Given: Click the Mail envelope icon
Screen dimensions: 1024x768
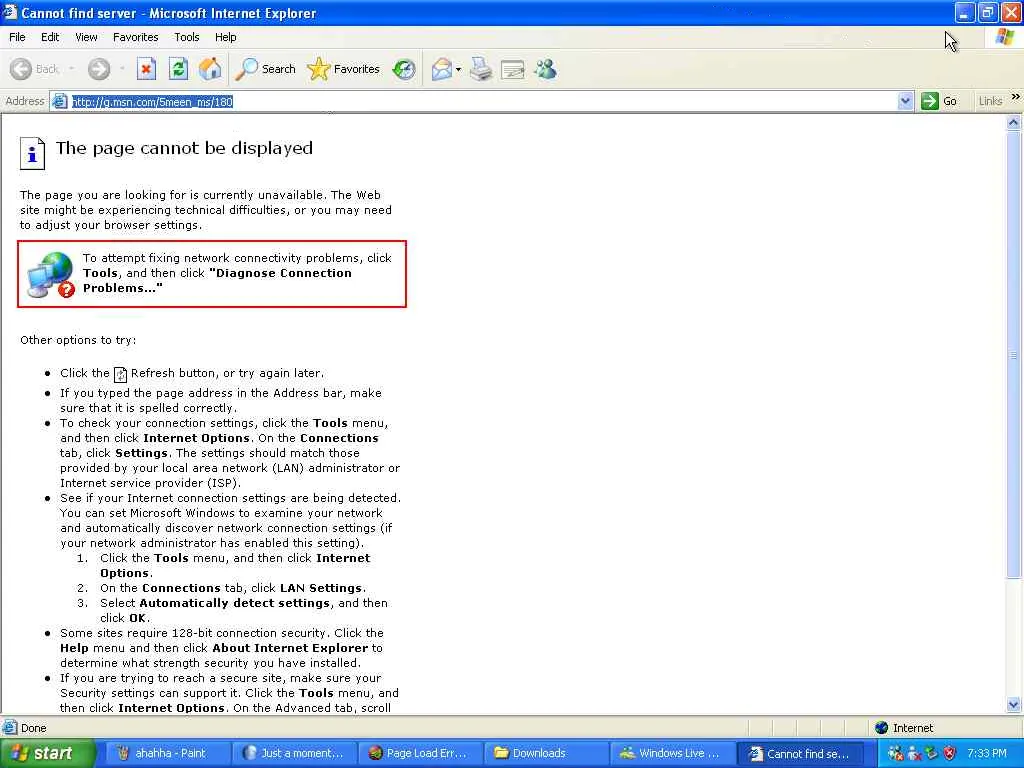Looking at the screenshot, I should (x=442, y=69).
